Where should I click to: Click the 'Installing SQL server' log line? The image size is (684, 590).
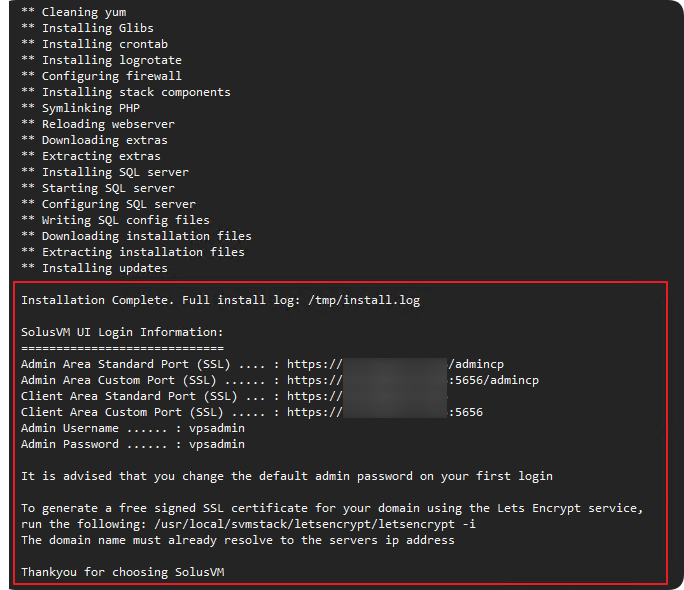pyautogui.click(x=105, y=172)
